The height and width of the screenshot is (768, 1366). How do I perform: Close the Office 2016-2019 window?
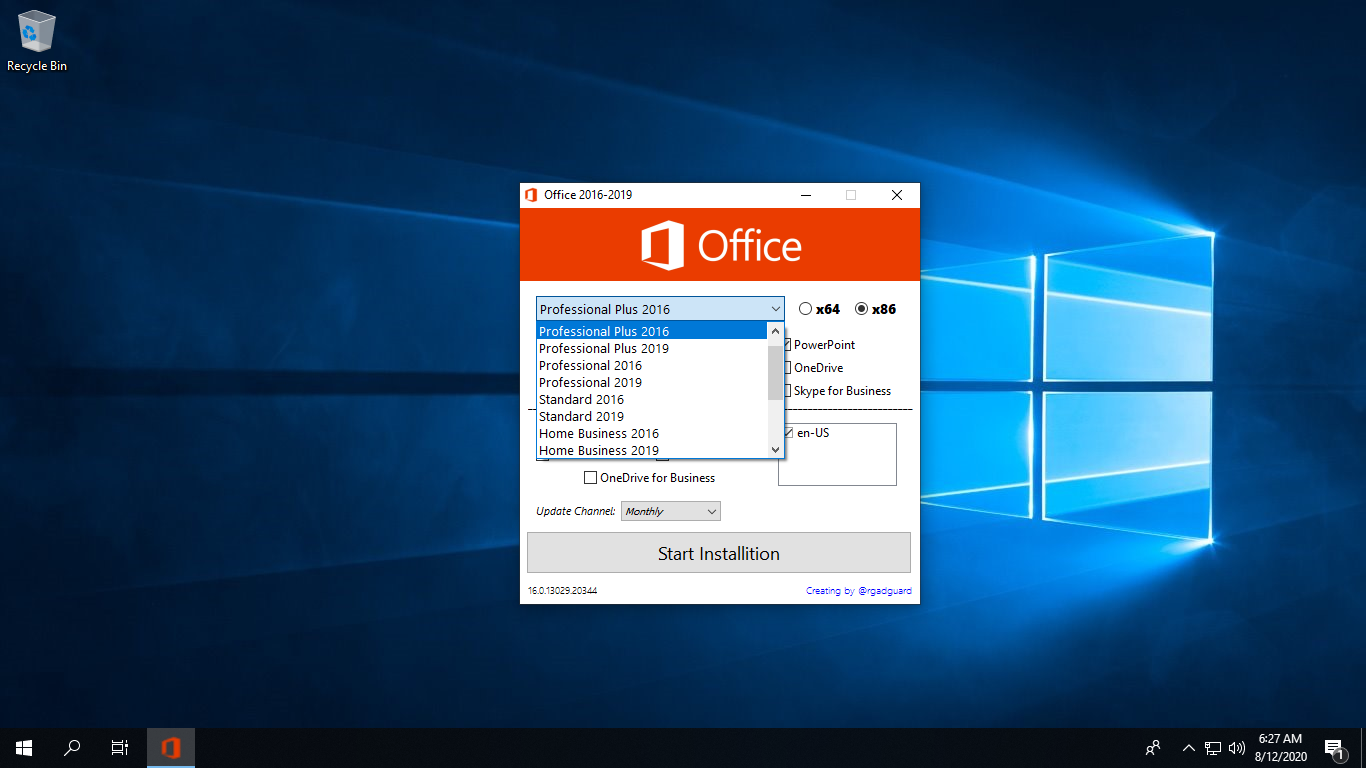[897, 195]
